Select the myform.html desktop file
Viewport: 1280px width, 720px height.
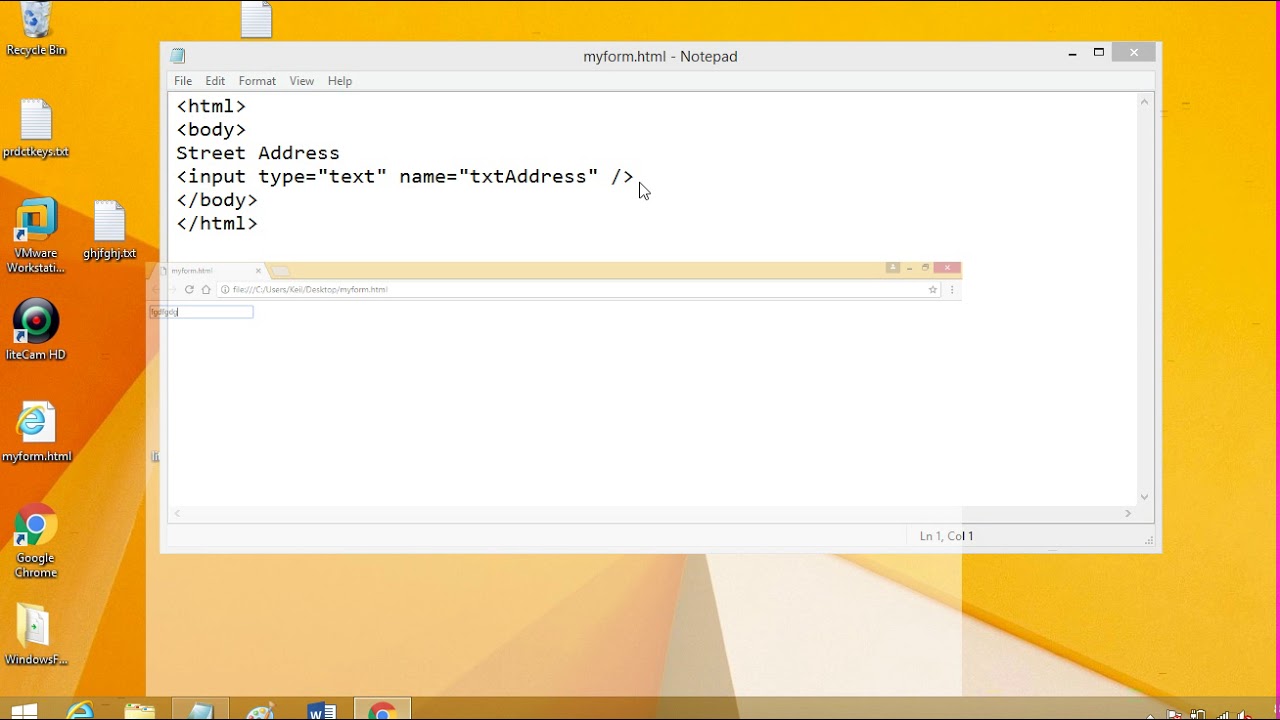click(x=36, y=432)
